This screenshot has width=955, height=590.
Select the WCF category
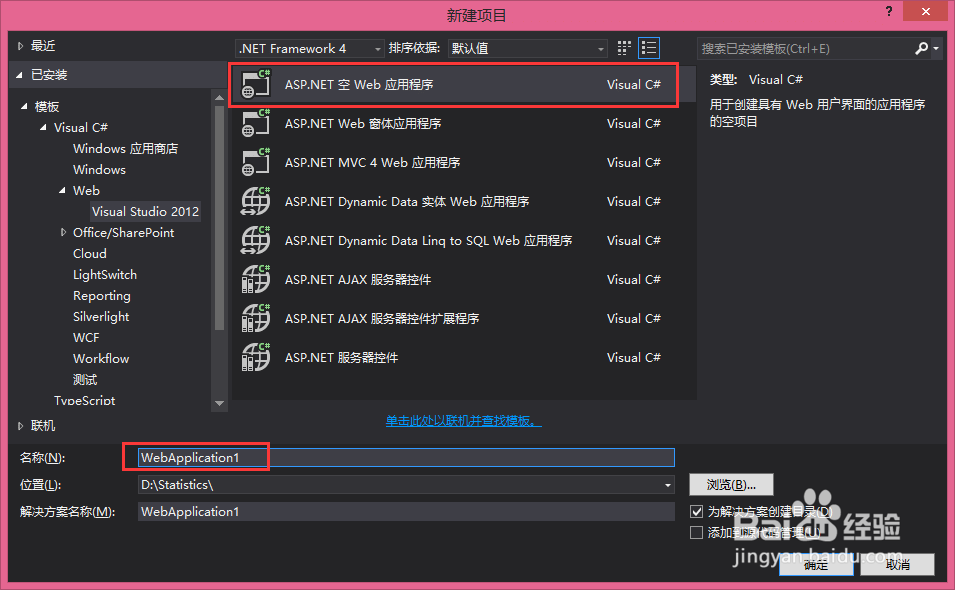coord(86,337)
